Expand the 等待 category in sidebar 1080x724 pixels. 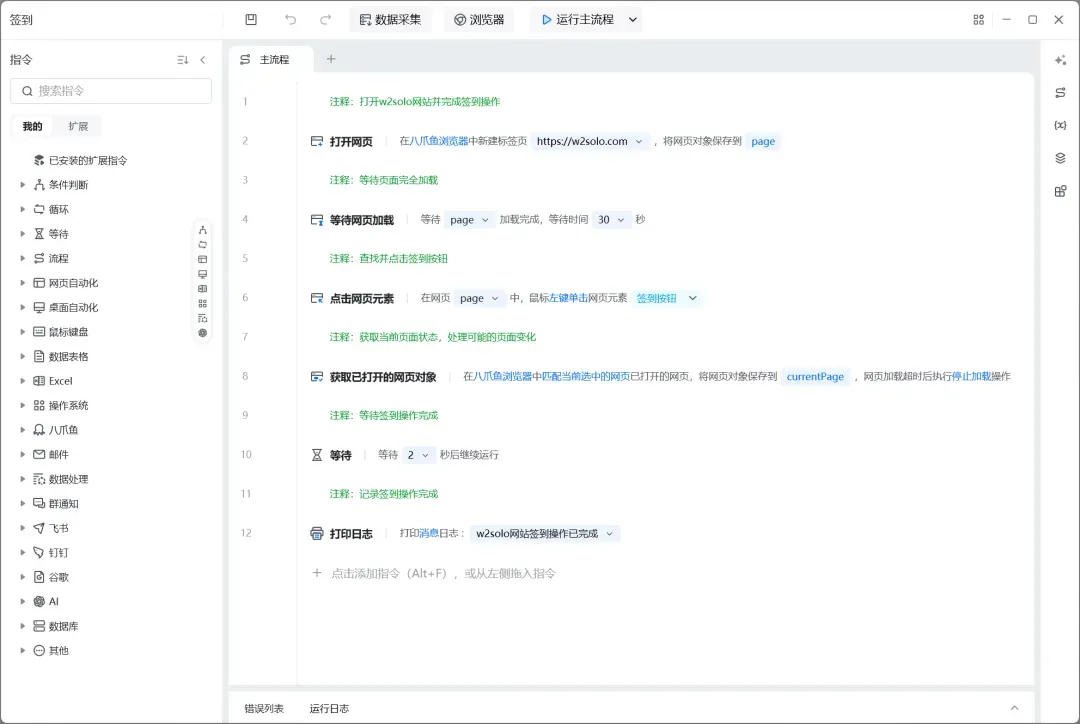[23, 234]
